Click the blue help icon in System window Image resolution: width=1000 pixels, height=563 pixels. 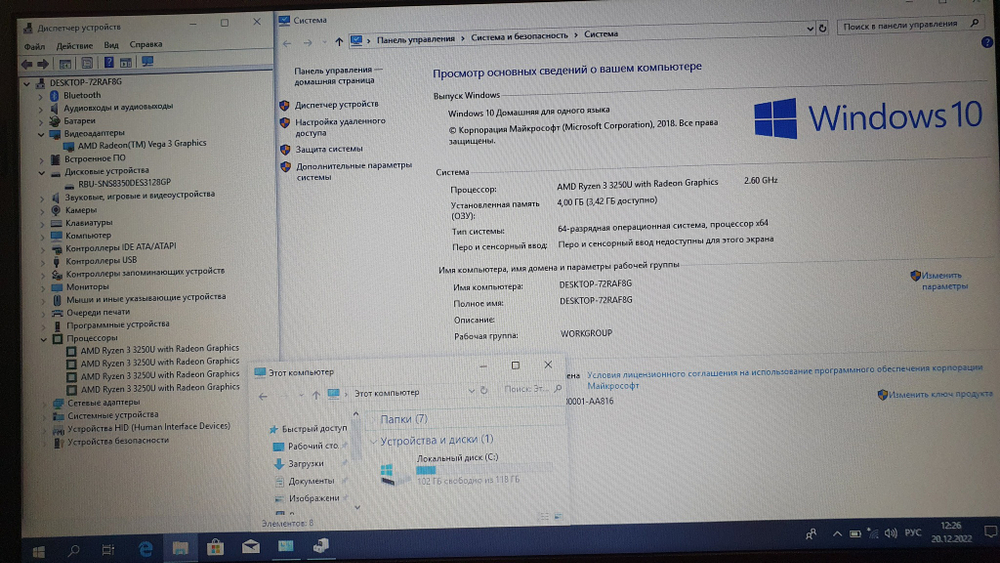[987, 43]
